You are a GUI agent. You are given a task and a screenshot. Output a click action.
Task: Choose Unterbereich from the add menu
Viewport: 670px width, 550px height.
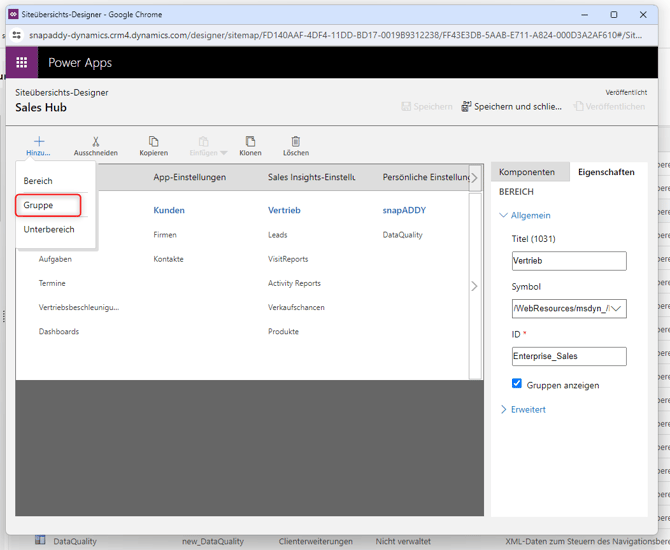(49, 229)
